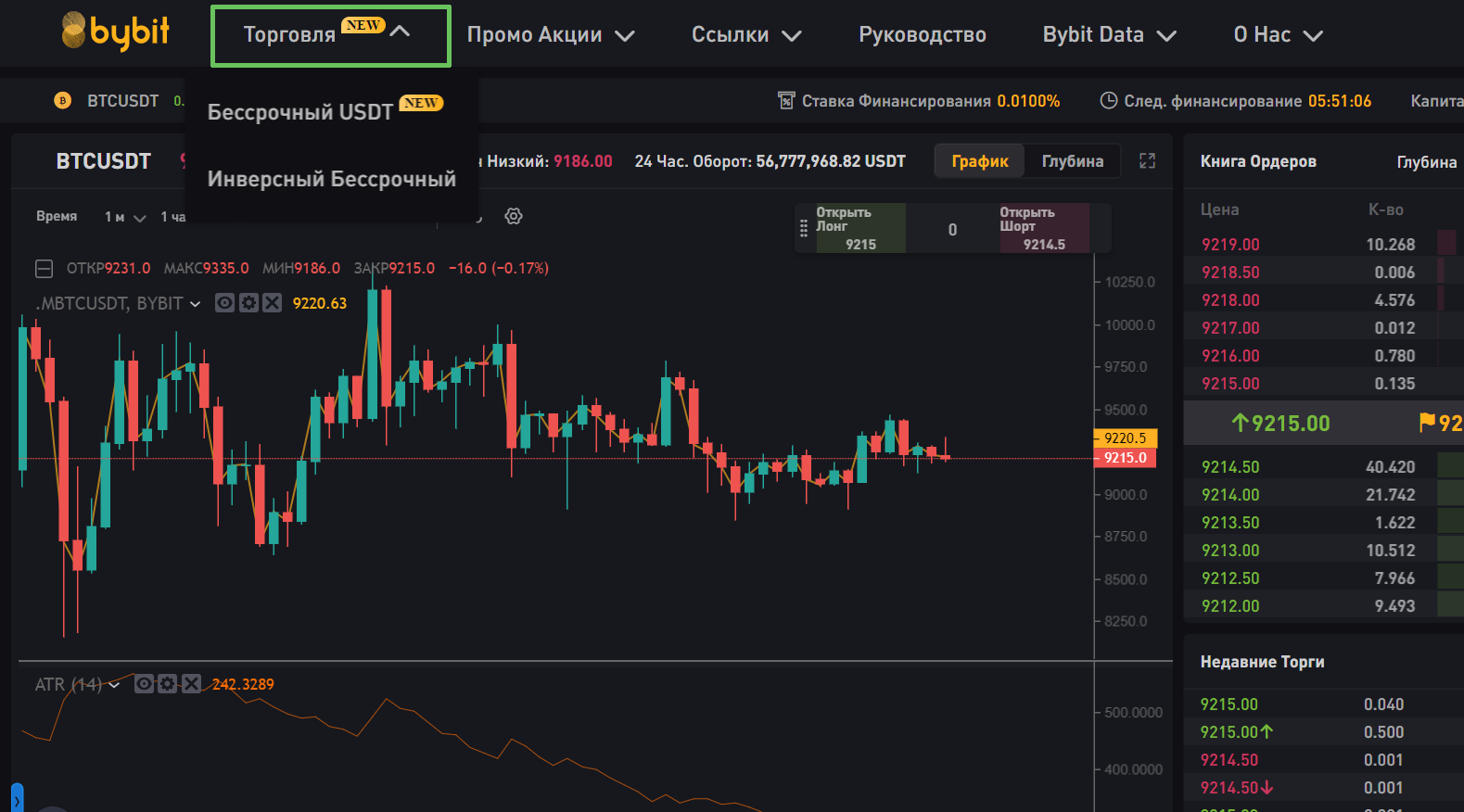The width and height of the screenshot is (1464, 812).
Task: Click the blue side panel expand arrow
Action: [x=17, y=799]
